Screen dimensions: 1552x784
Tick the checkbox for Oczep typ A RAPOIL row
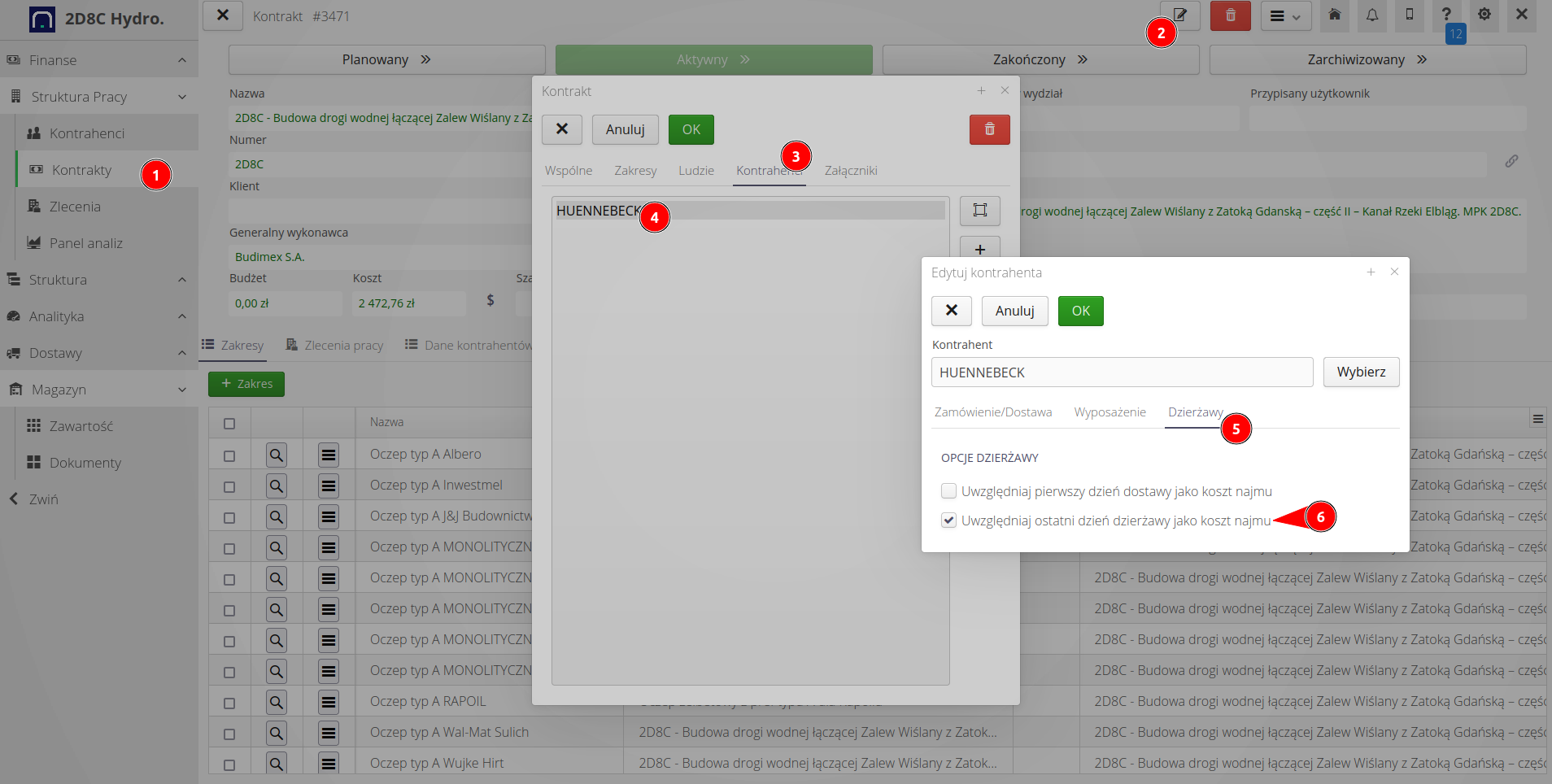tap(229, 702)
